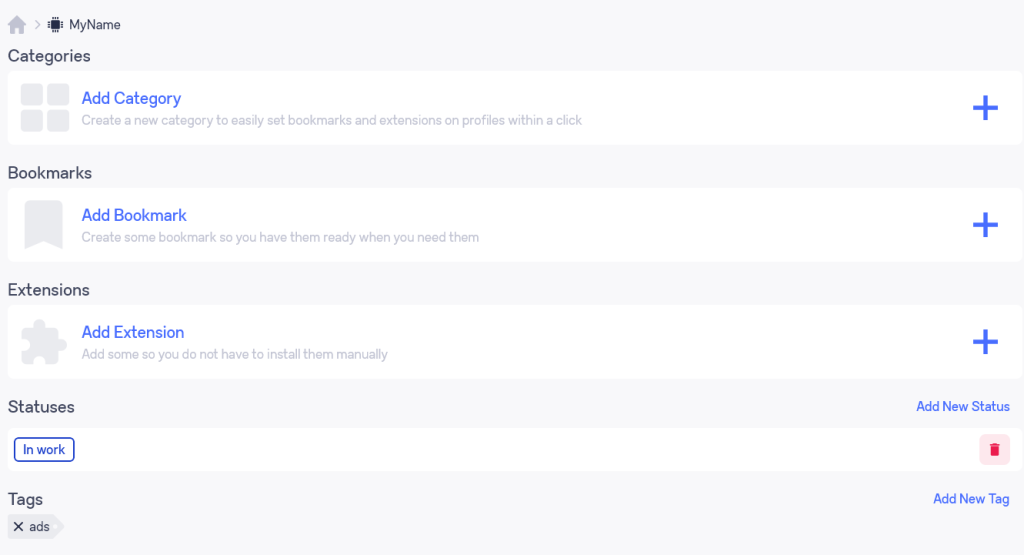Click the plus icon to add category

[985, 108]
